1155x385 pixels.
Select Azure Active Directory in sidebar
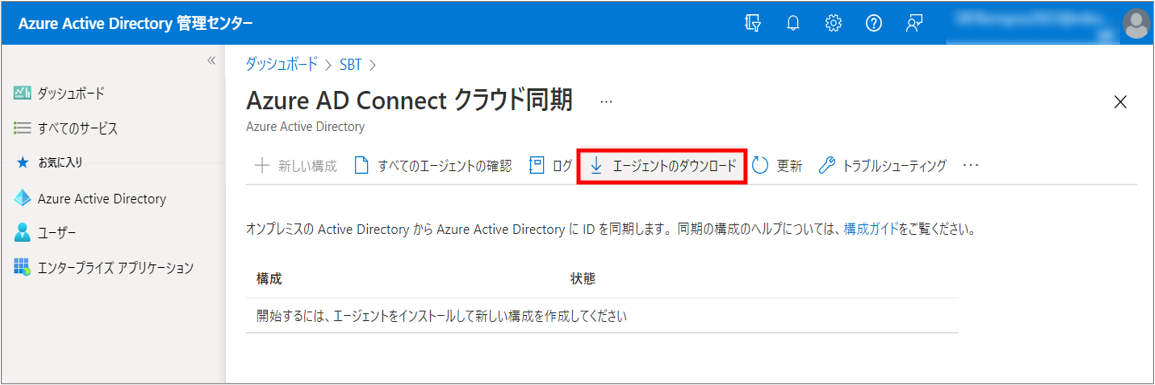click(x=90, y=199)
